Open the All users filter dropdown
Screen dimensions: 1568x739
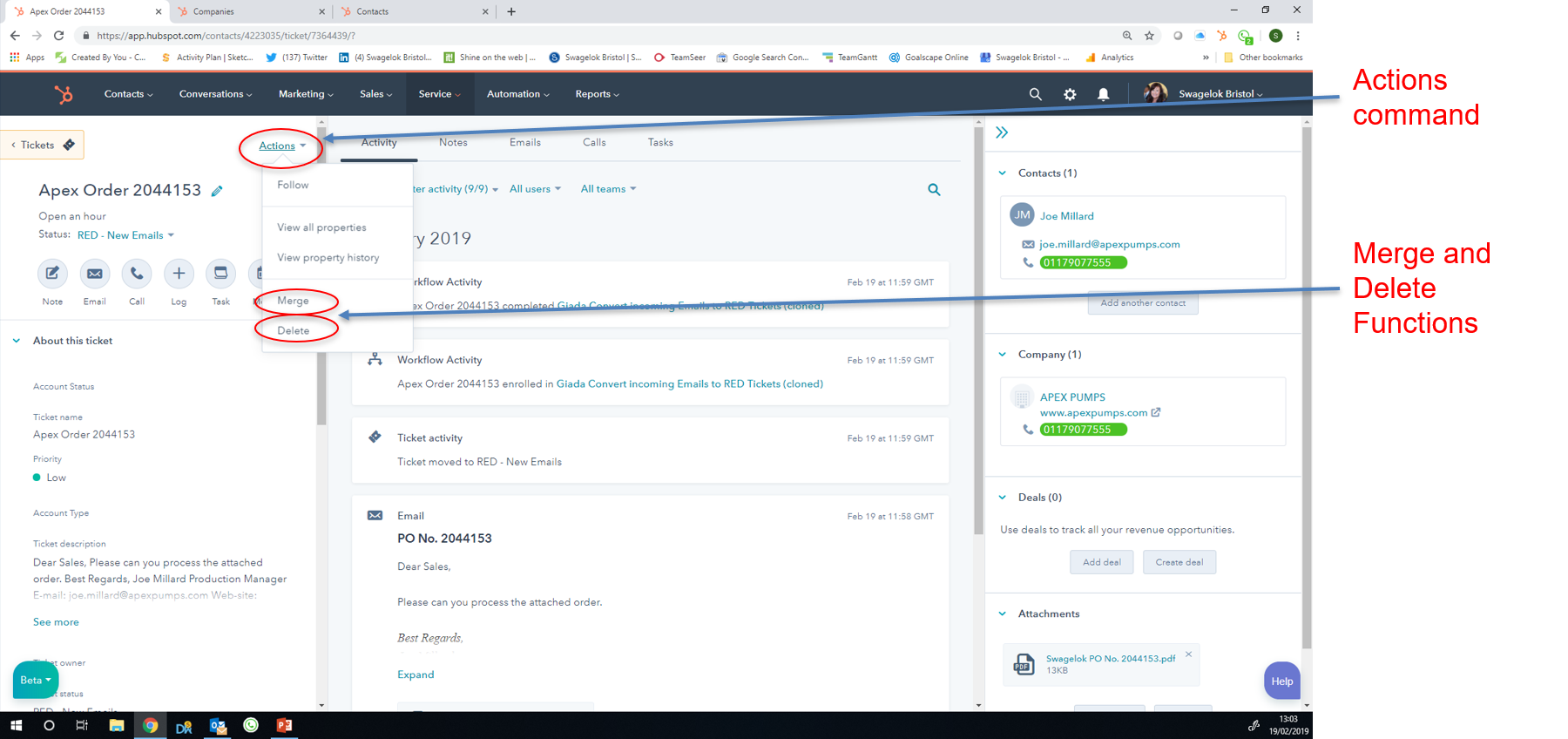click(x=535, y=189)
